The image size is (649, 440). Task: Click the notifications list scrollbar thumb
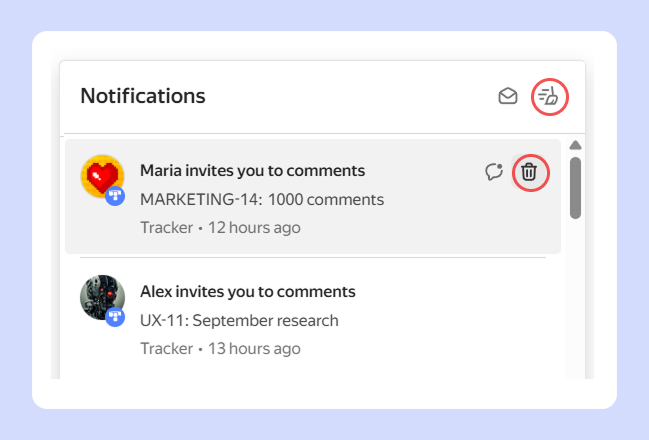pyautogui.click(x=575, y=187)
